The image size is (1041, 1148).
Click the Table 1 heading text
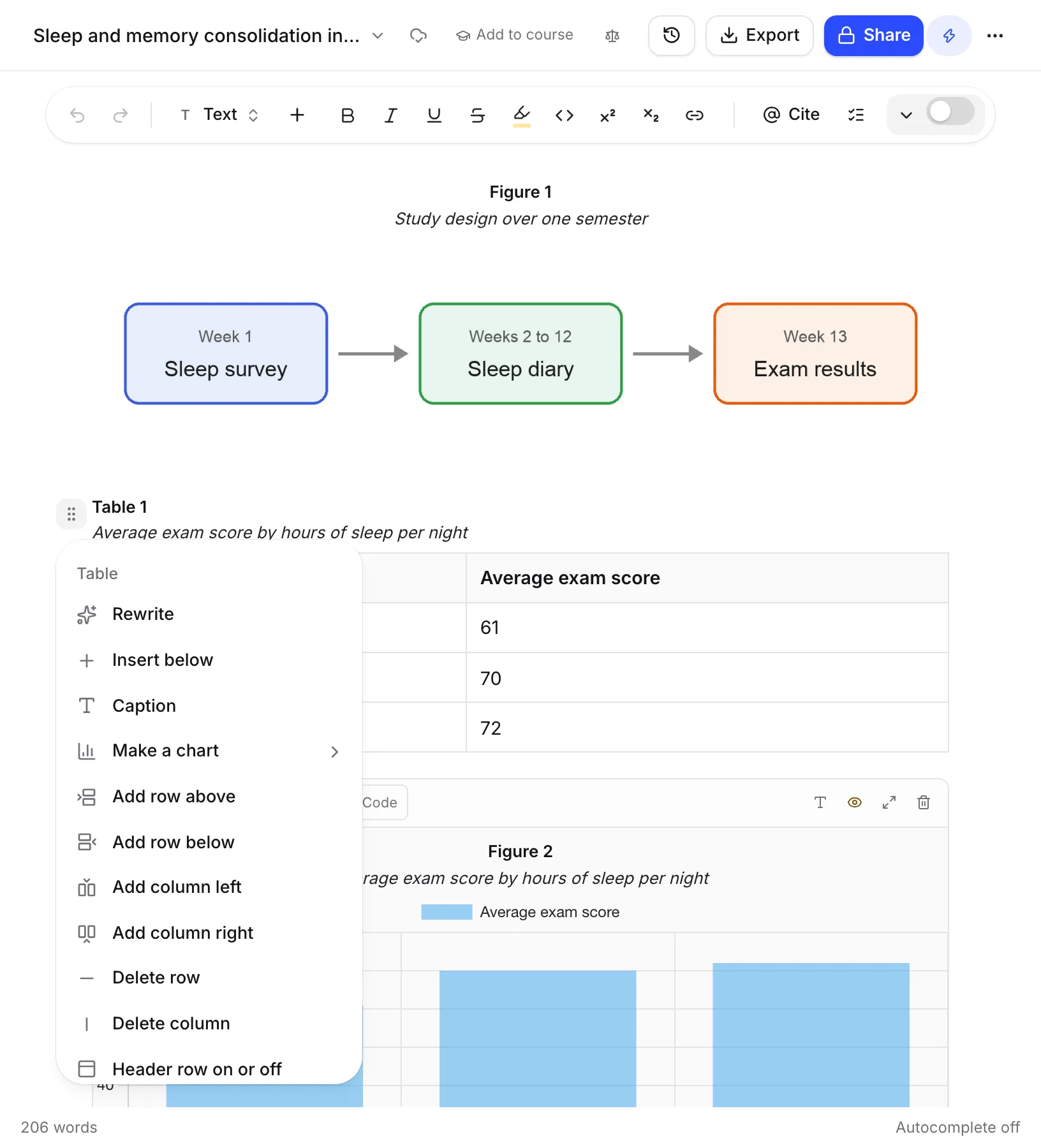120,507
